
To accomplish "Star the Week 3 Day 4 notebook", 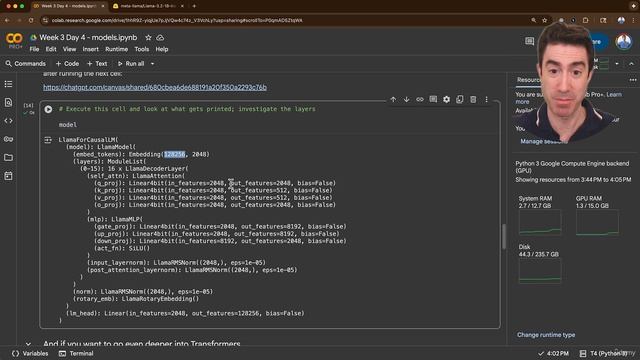I will (x=148, y=38).
